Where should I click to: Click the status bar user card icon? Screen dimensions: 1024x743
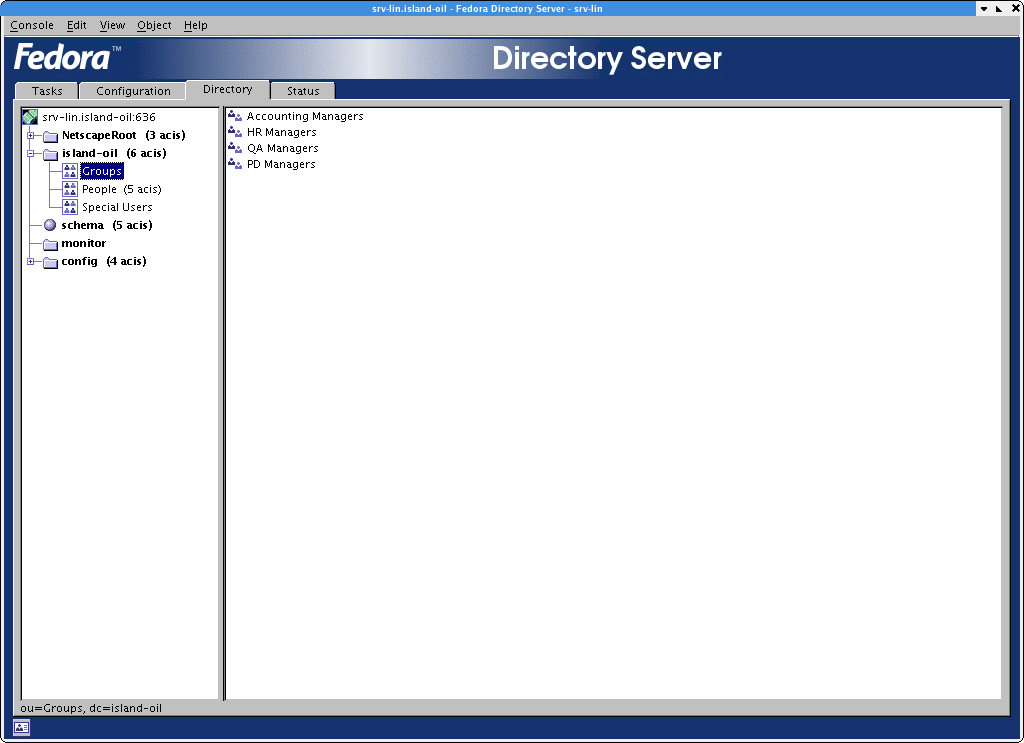pos(21,727)
